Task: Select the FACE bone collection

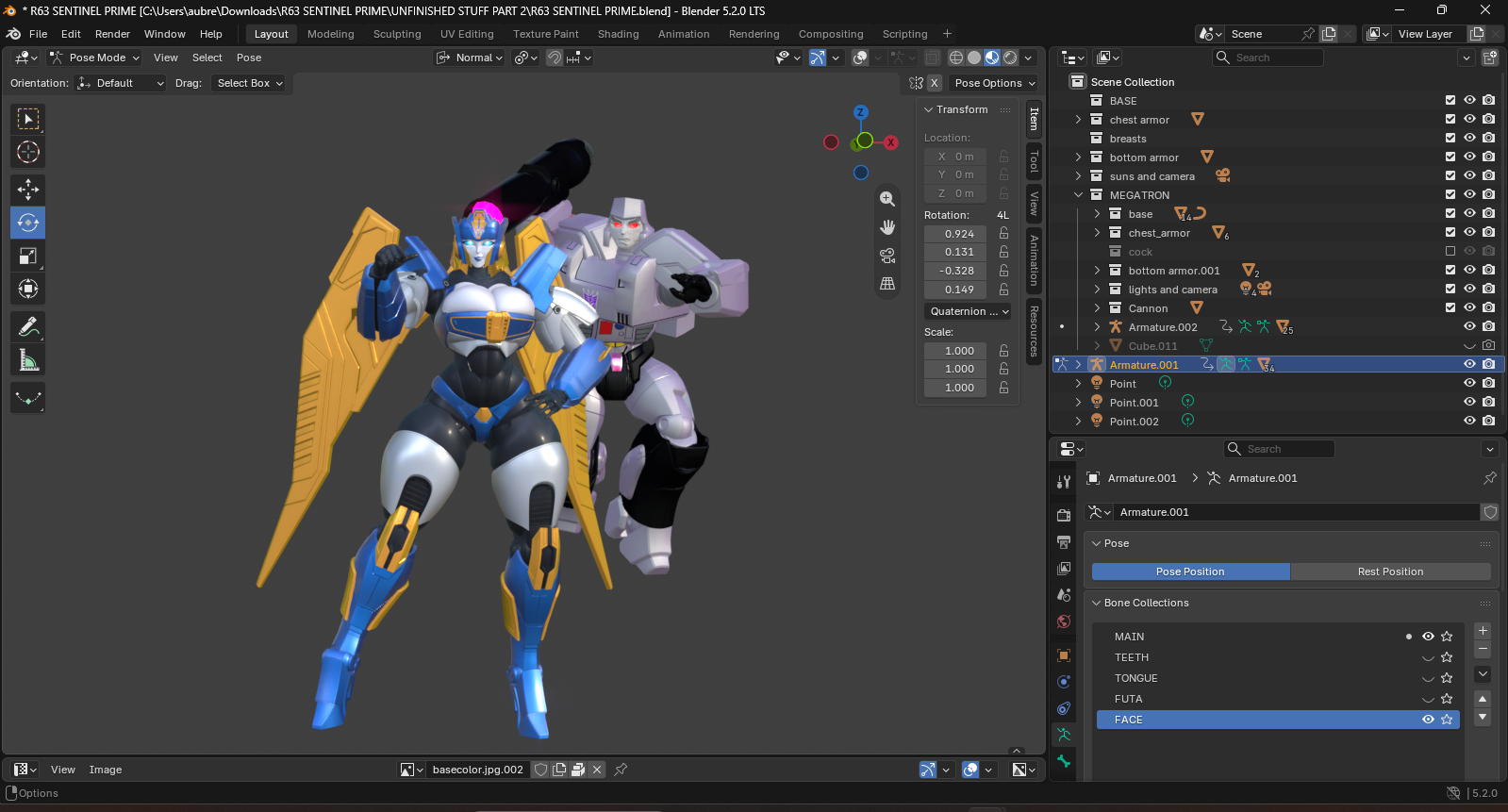Action: point(1278,720)
